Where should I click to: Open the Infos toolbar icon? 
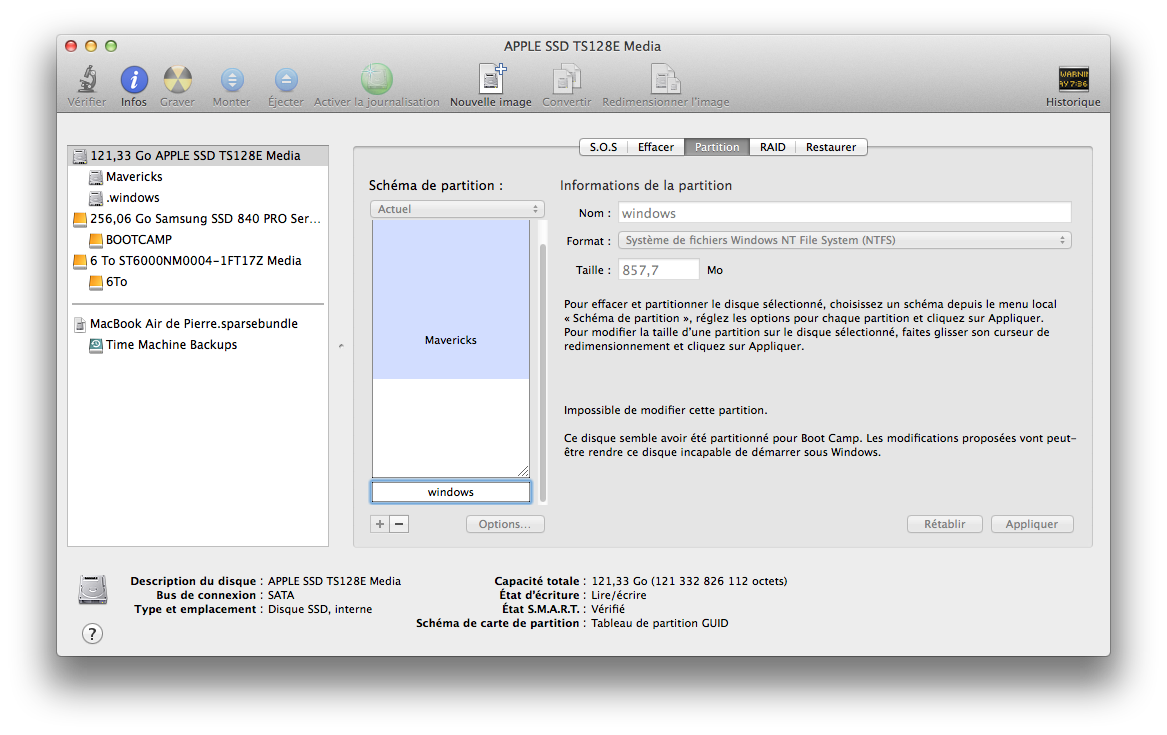[134, 79]
